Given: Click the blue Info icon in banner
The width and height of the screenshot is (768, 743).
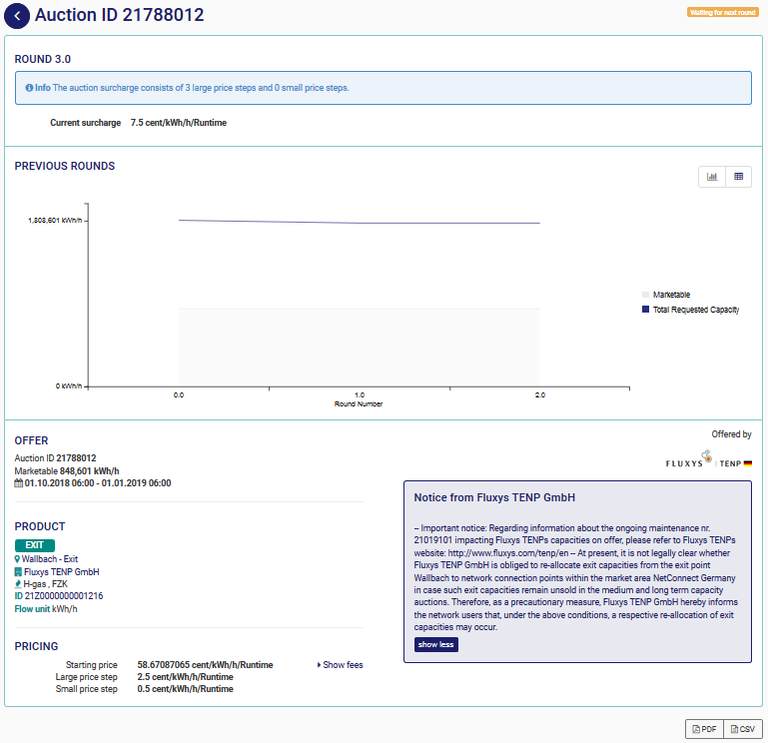Looking at the screenshot, I should click(x=28, y=88).
